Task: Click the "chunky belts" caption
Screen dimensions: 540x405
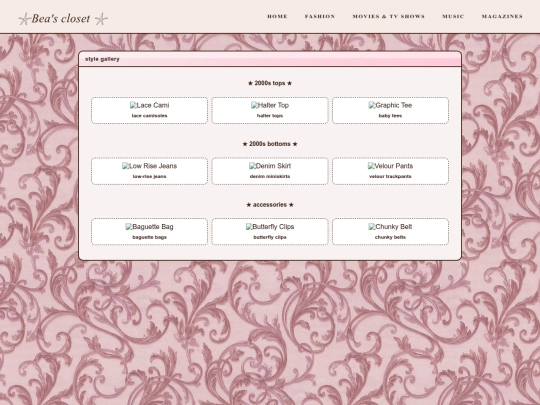Action: click(x=390, y=237)
